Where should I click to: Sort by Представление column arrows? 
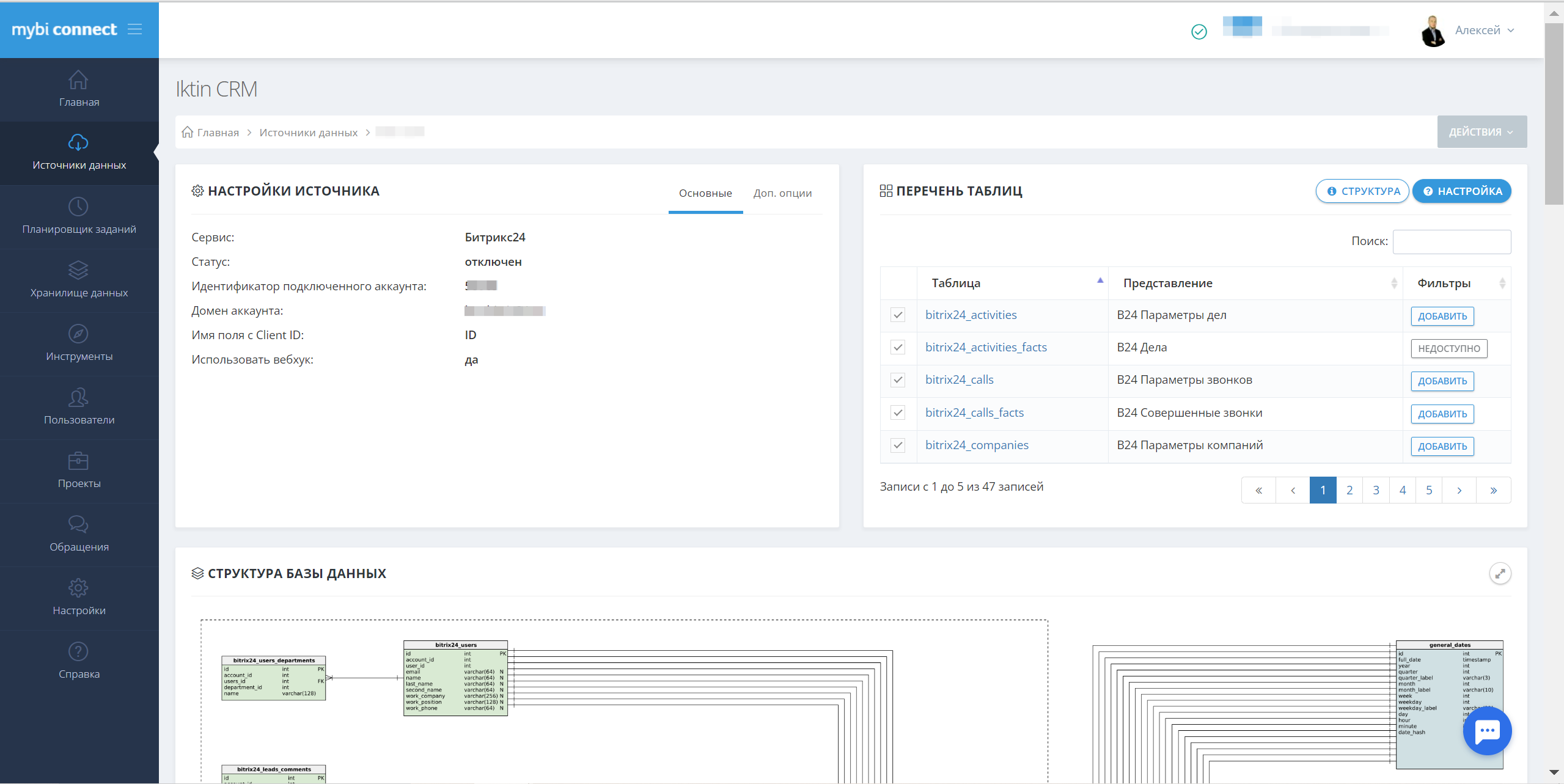[1393, 283]
